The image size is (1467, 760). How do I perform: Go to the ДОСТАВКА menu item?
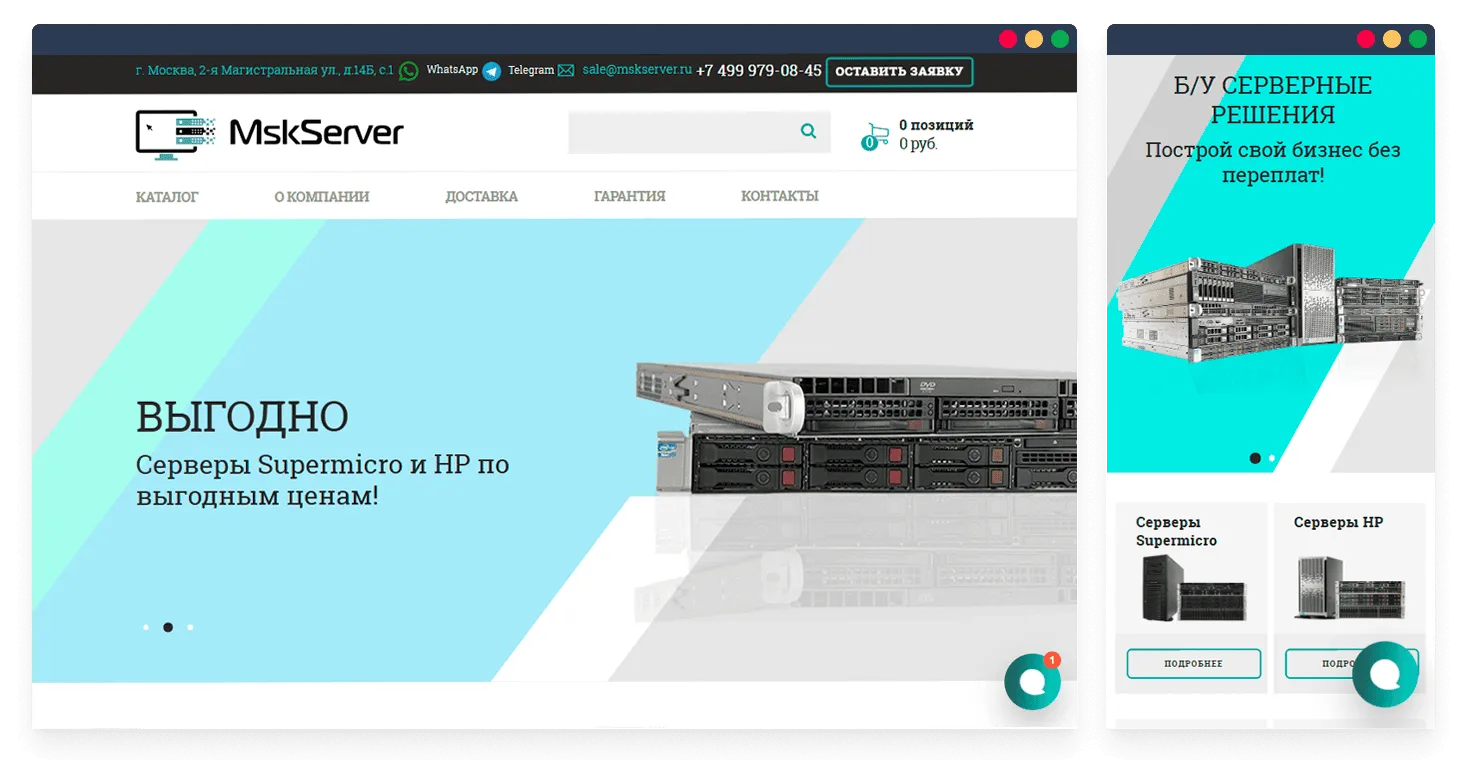pyautogui.click(x=481, y=196)
